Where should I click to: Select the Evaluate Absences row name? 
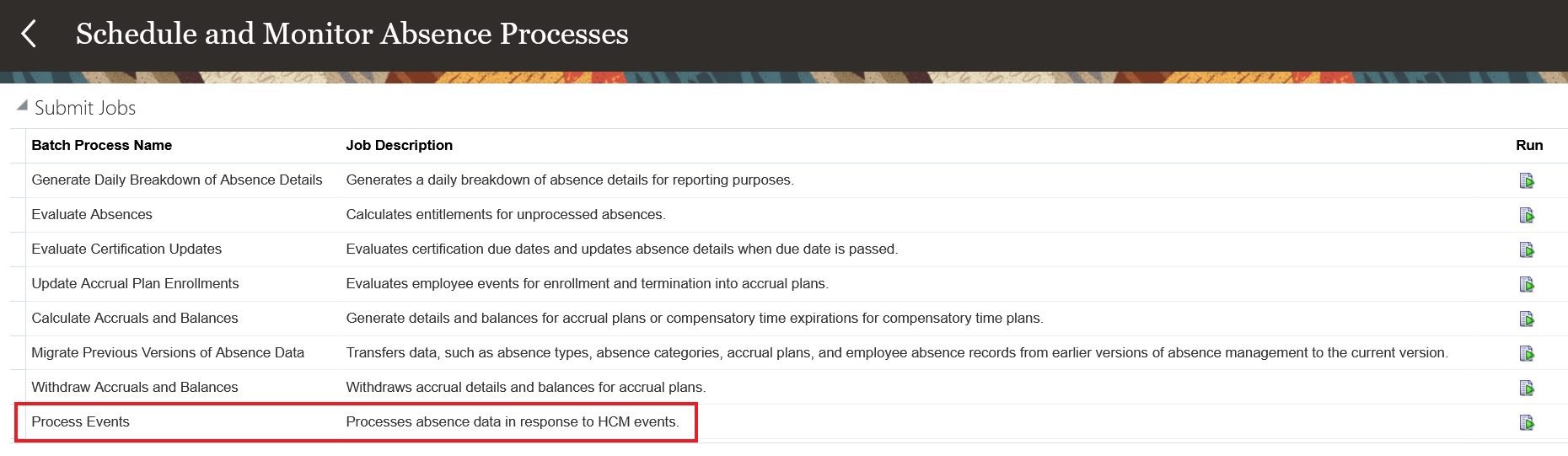92,214
